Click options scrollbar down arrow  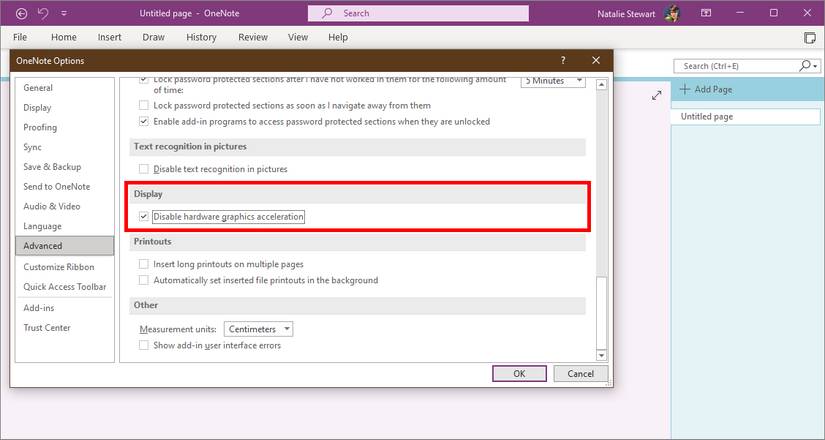tap(601, 356)
